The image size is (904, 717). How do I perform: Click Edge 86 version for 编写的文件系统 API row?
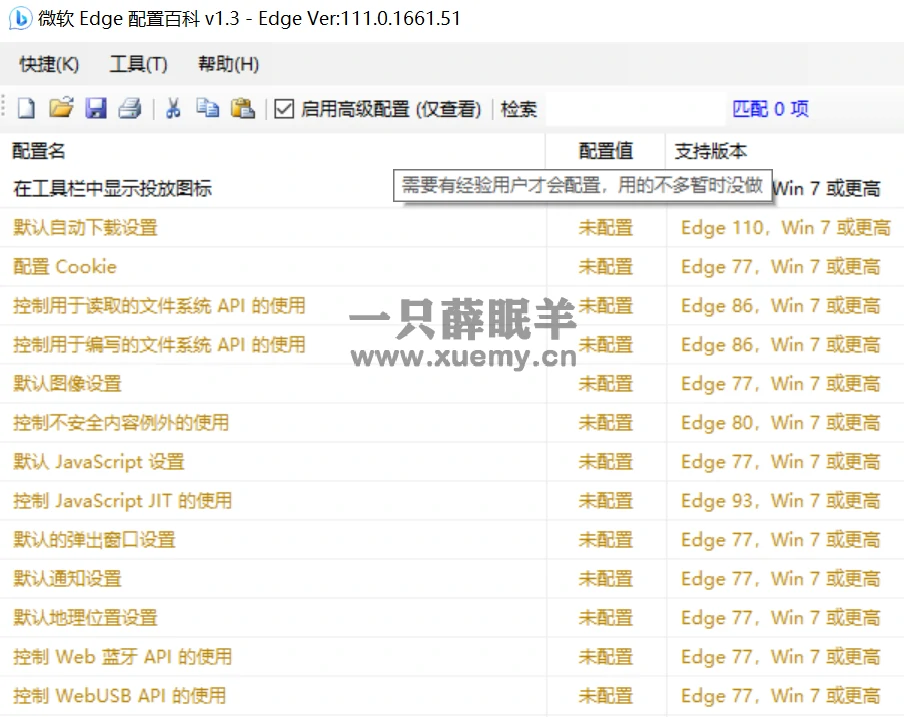click(x=781, y=345)
